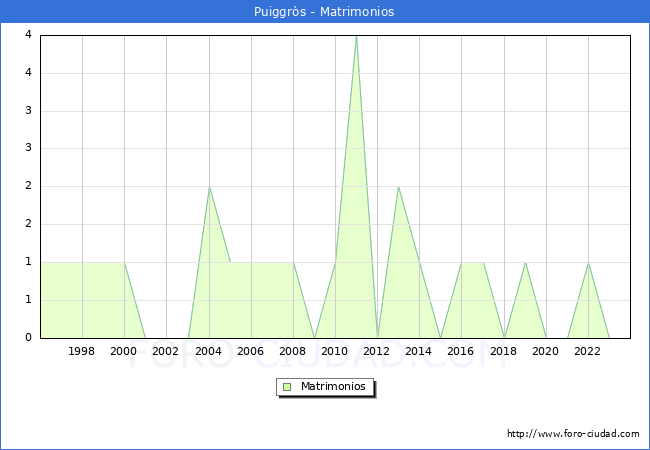
Task: Click the 2019 peak data point
Action: pos(525,263)
